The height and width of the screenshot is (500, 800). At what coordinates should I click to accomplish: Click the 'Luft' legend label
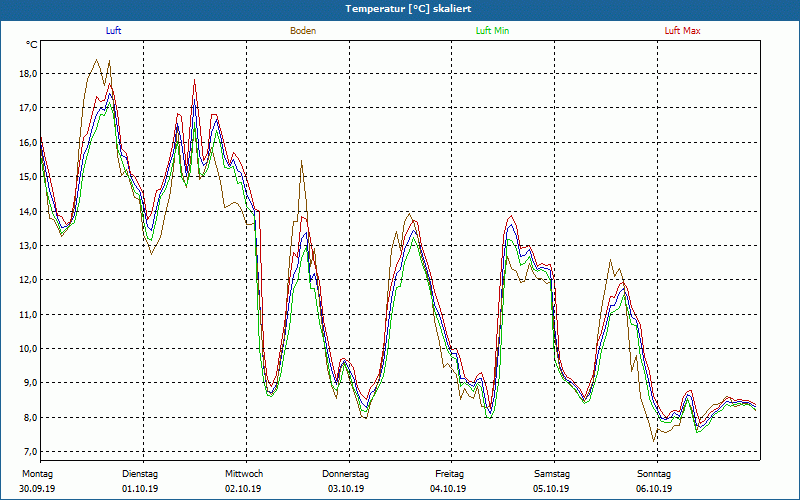pos(113,31)
